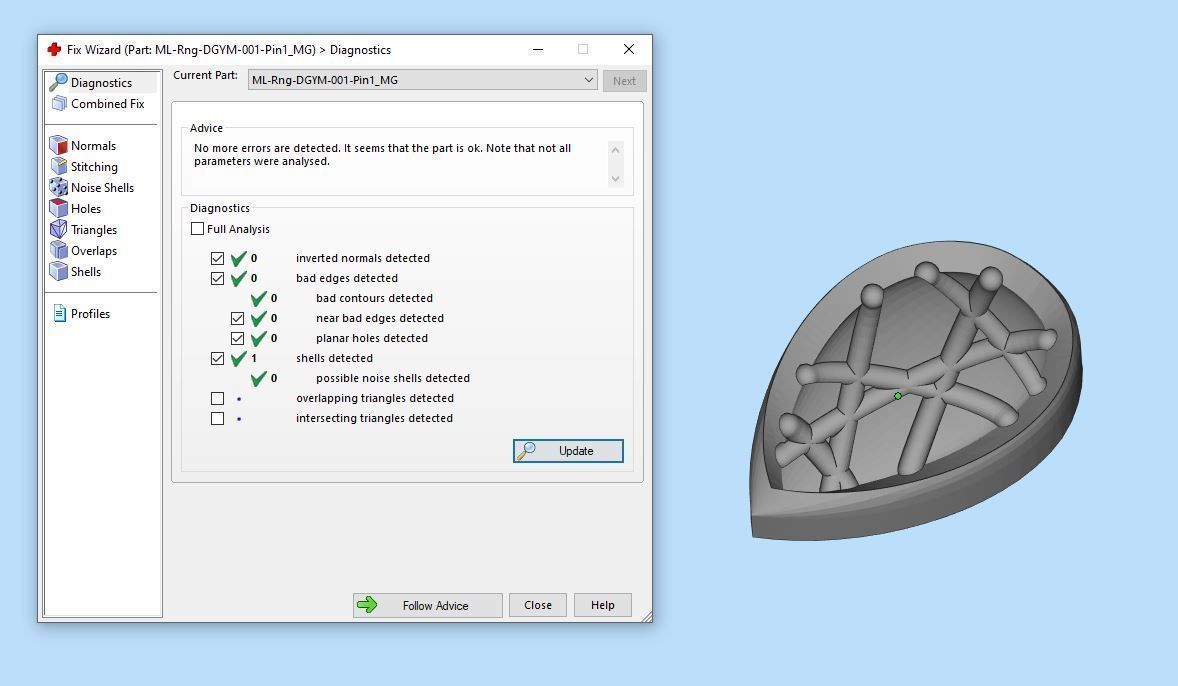Image resolution: width=1178 pixels, height=686 pixels.
Task: Open the Triangles fixing page
Action: [x=94, y=230]
